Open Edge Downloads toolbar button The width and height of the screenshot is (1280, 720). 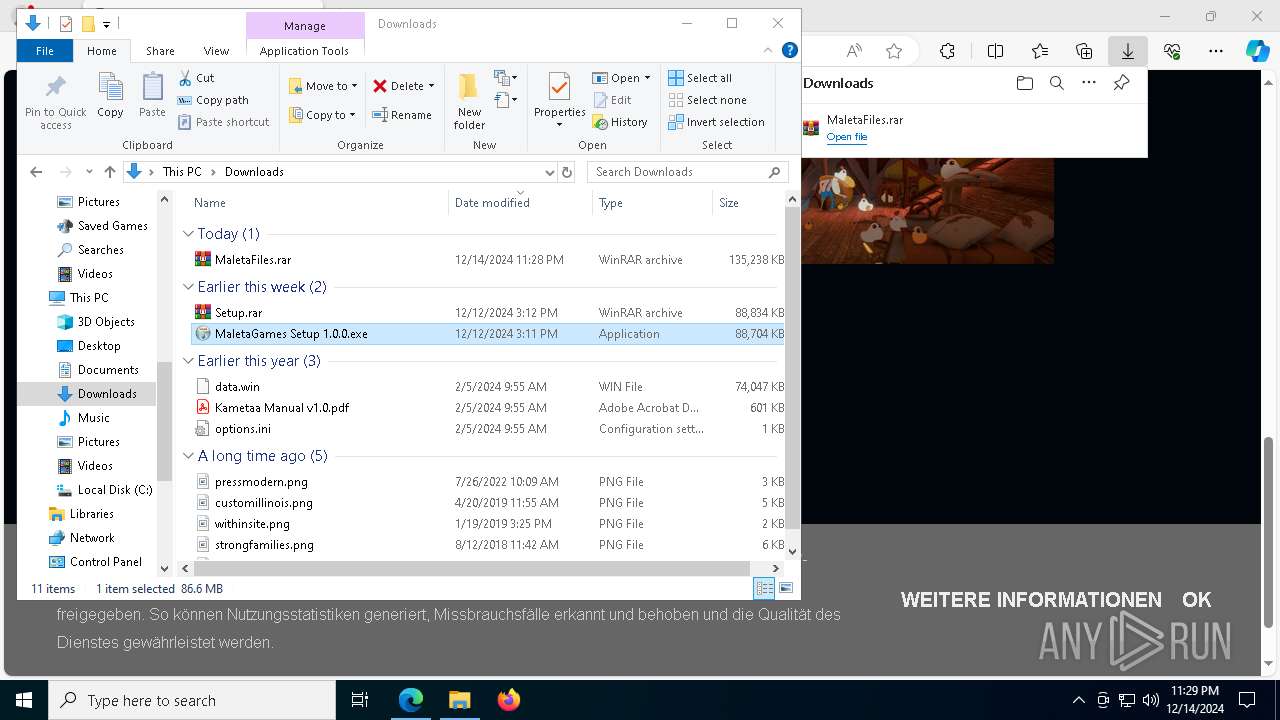[x=1127, y=51]
